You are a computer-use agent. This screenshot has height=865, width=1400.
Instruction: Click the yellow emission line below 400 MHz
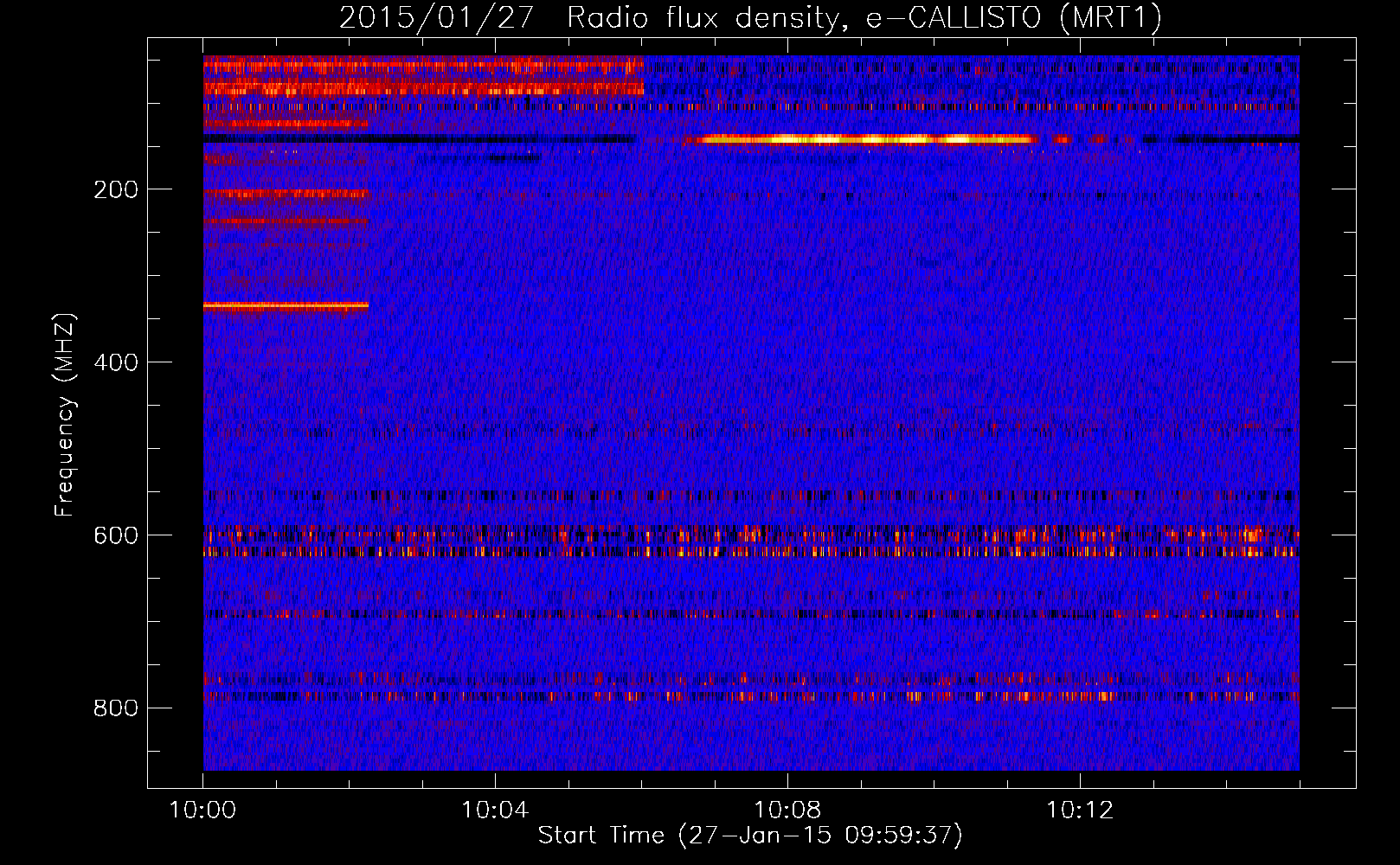coord(286,305)
